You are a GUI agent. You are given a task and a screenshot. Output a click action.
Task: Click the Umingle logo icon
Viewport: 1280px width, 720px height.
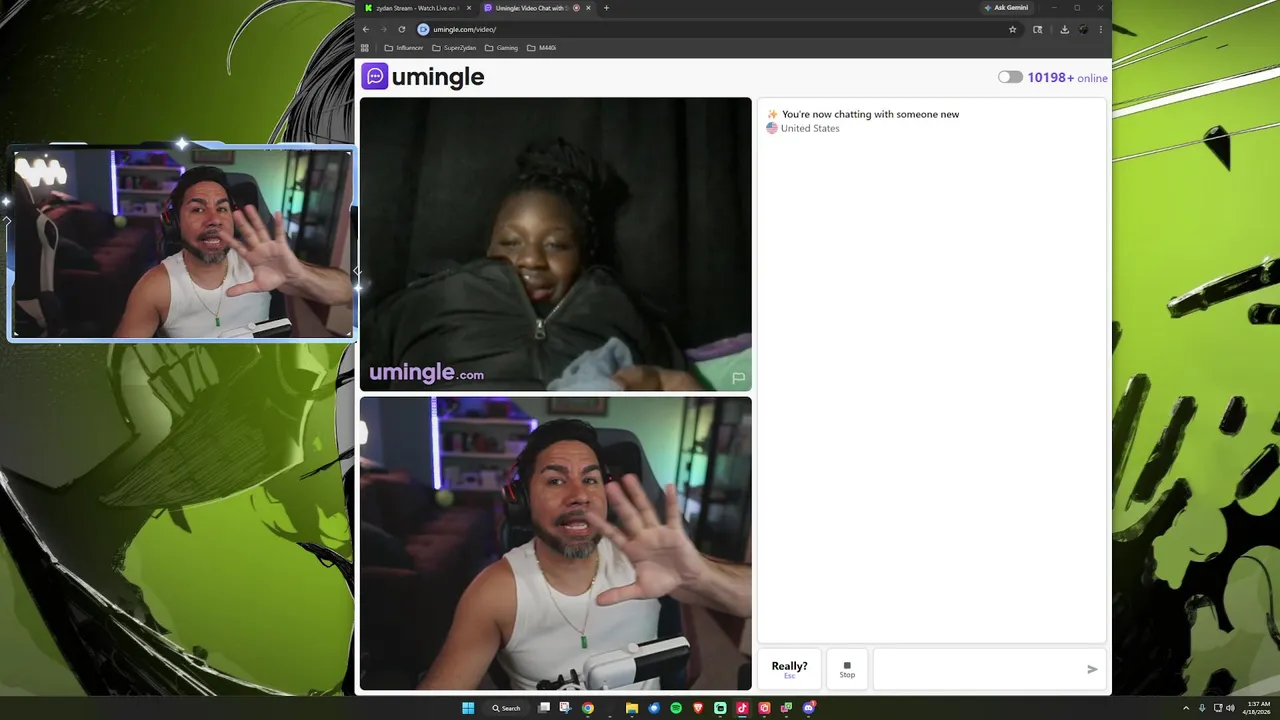tap(375, 76)
